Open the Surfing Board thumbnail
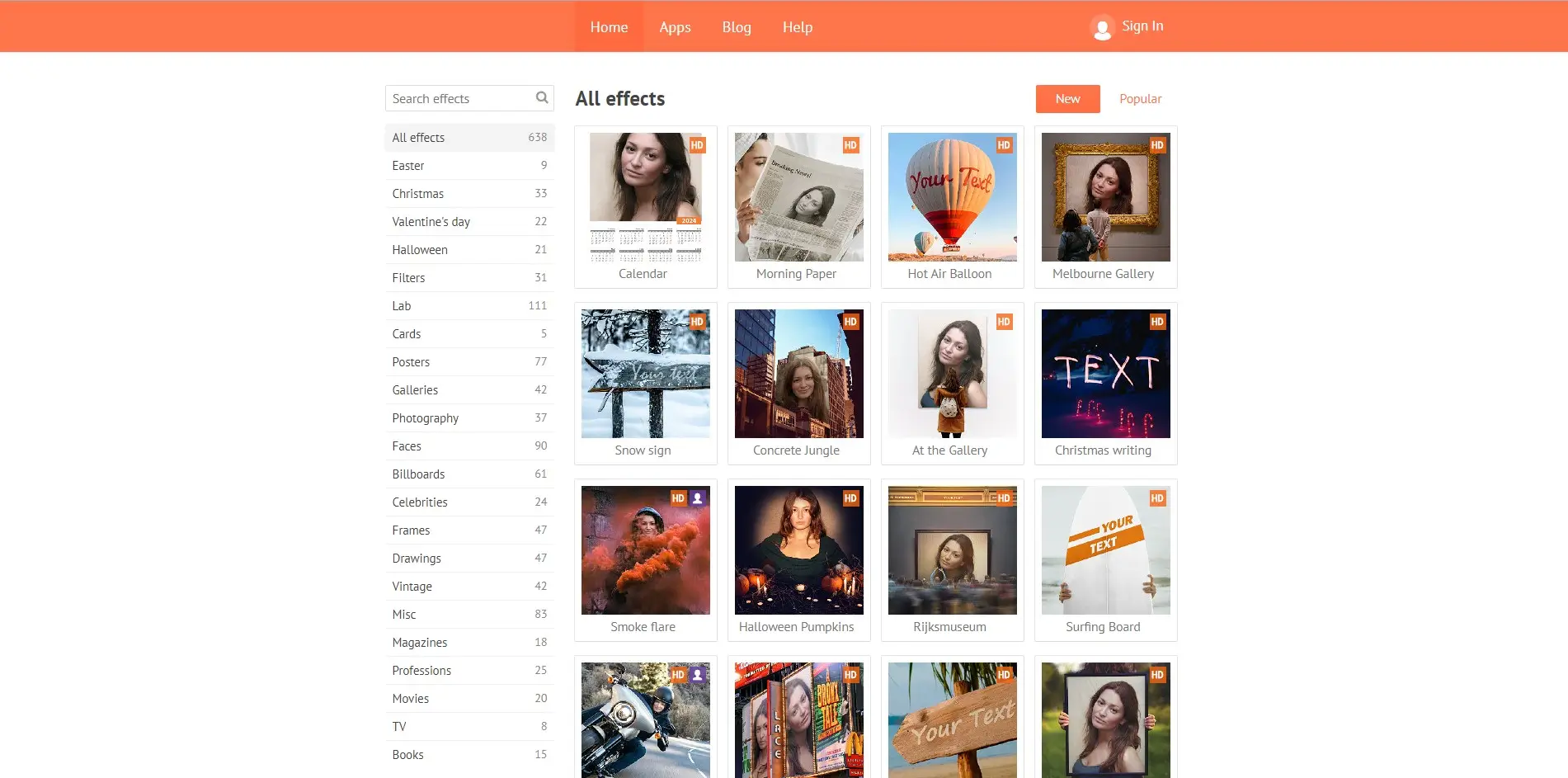 (x=1106, y=550)
